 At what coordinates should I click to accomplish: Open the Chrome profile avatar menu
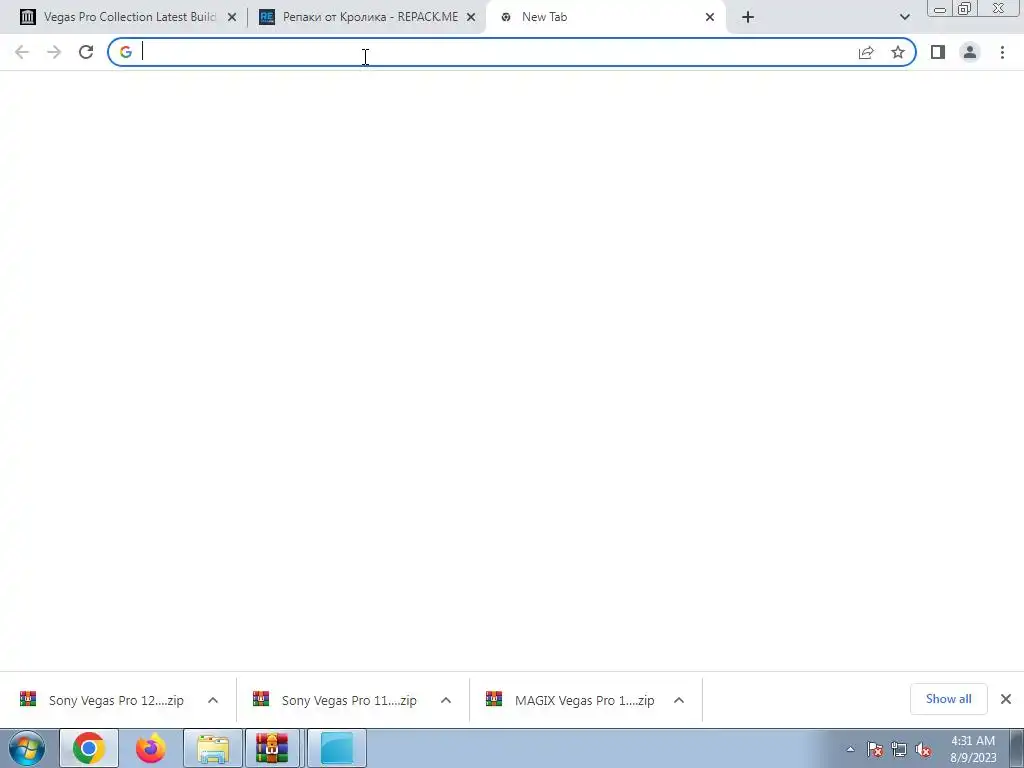click(970, 52)
